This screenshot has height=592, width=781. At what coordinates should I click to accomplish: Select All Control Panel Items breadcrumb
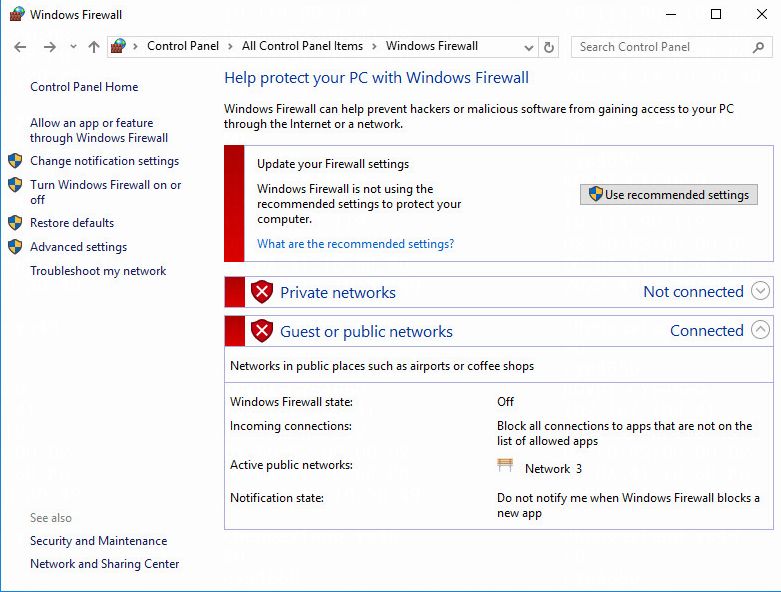click(302, 46)
